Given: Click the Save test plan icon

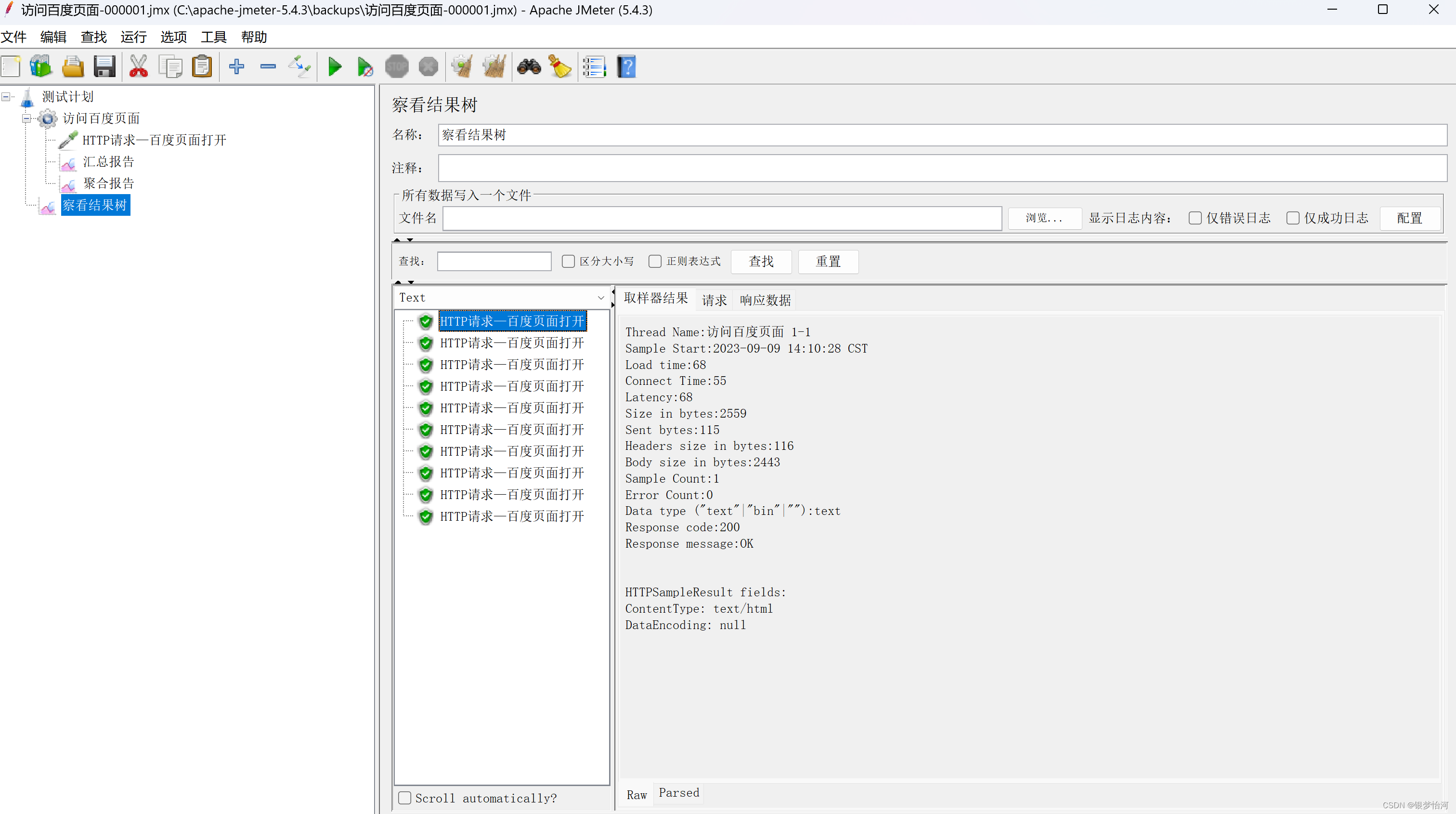Looking at the screenshot, I should 104,66.
